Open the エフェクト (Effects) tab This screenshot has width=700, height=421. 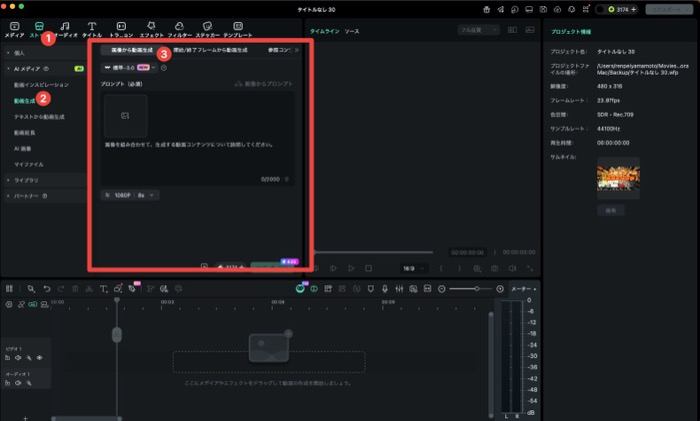(x=151, y=29)
